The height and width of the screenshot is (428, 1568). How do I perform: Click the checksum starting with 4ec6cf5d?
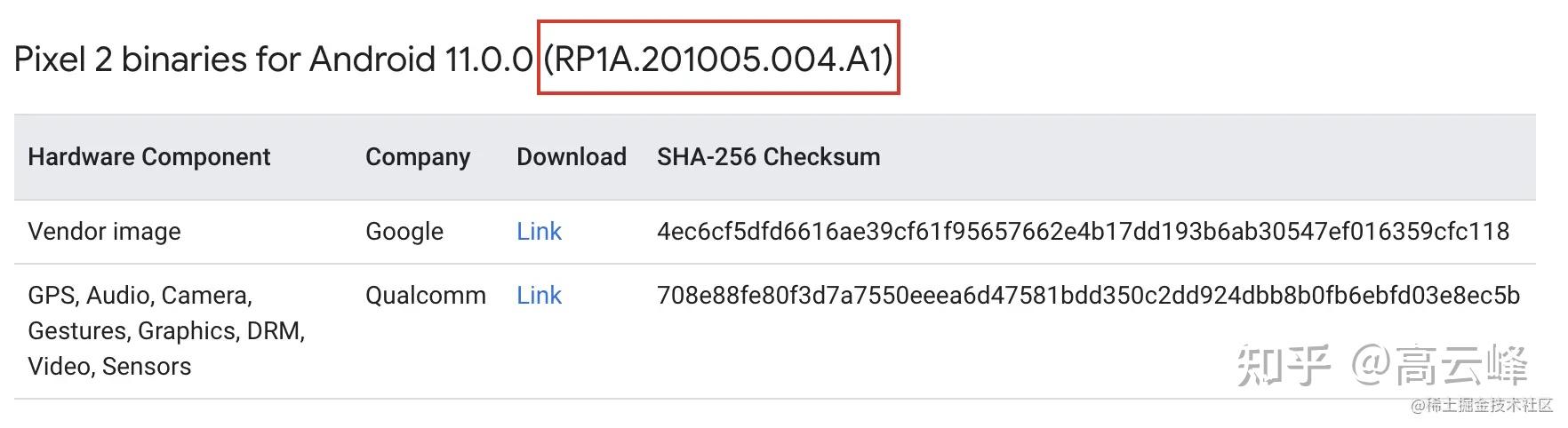pos(1083,232)
